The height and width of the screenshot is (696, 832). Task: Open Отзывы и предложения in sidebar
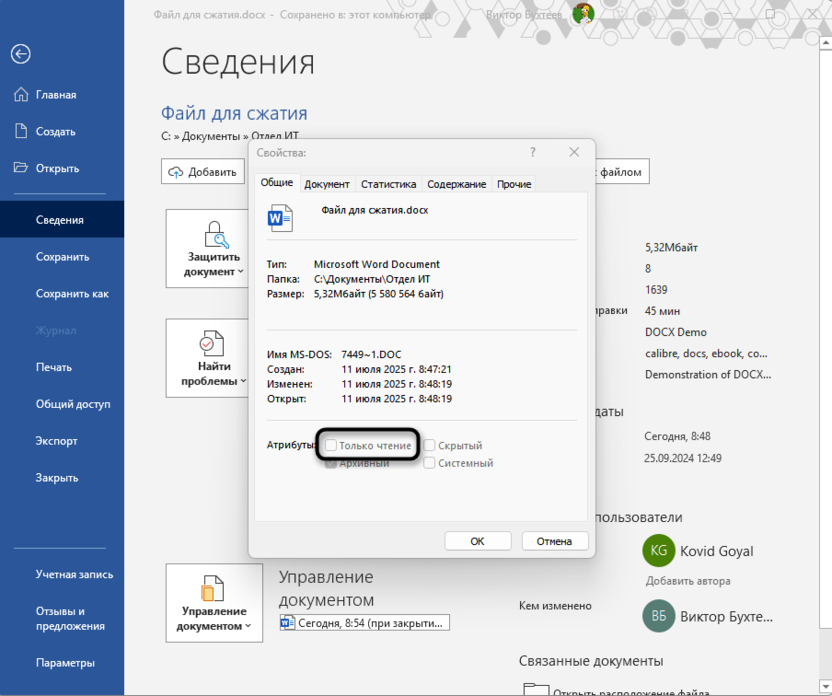click(x=62, y=619)
